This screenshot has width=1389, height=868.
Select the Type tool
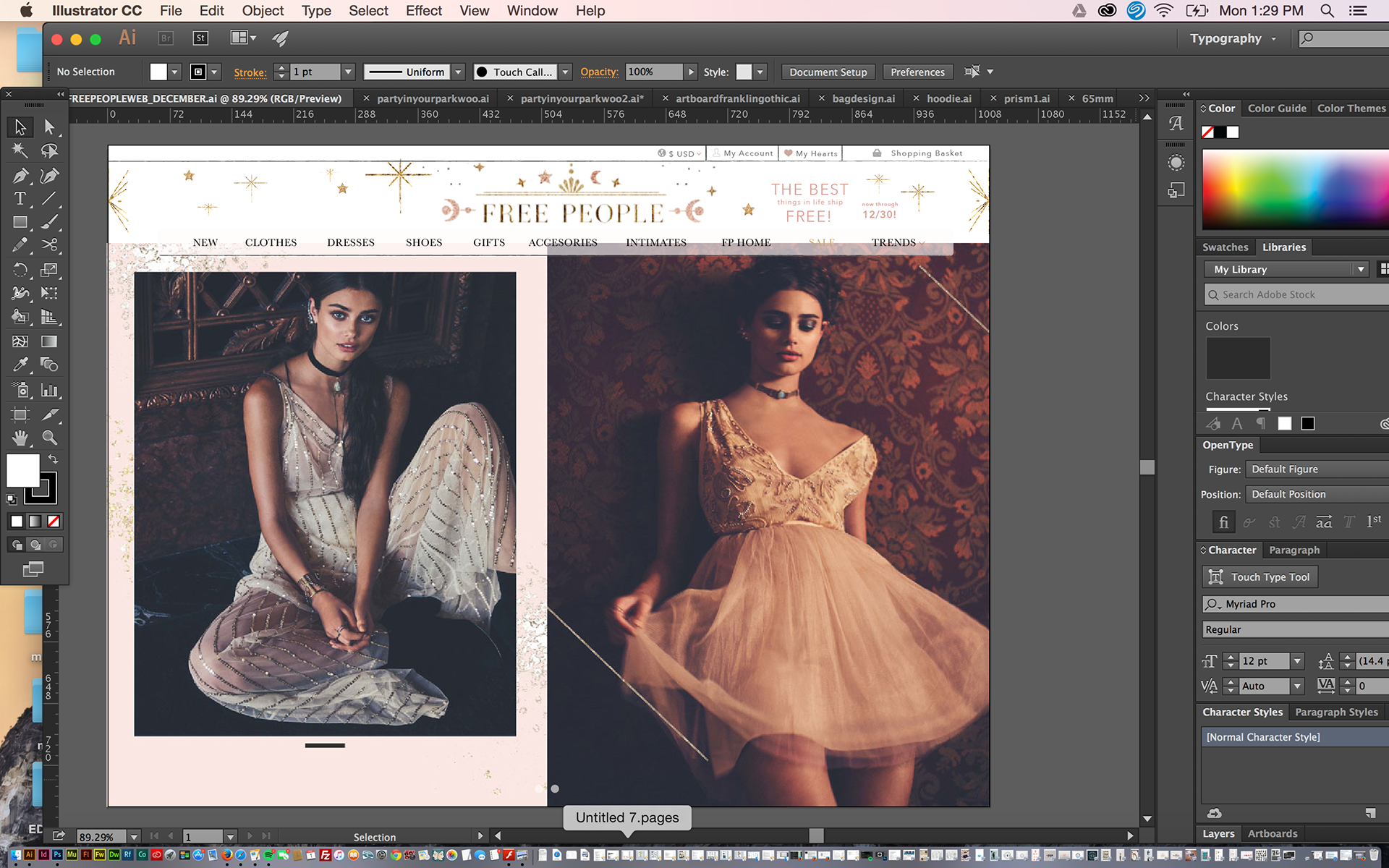click(20, 199)
